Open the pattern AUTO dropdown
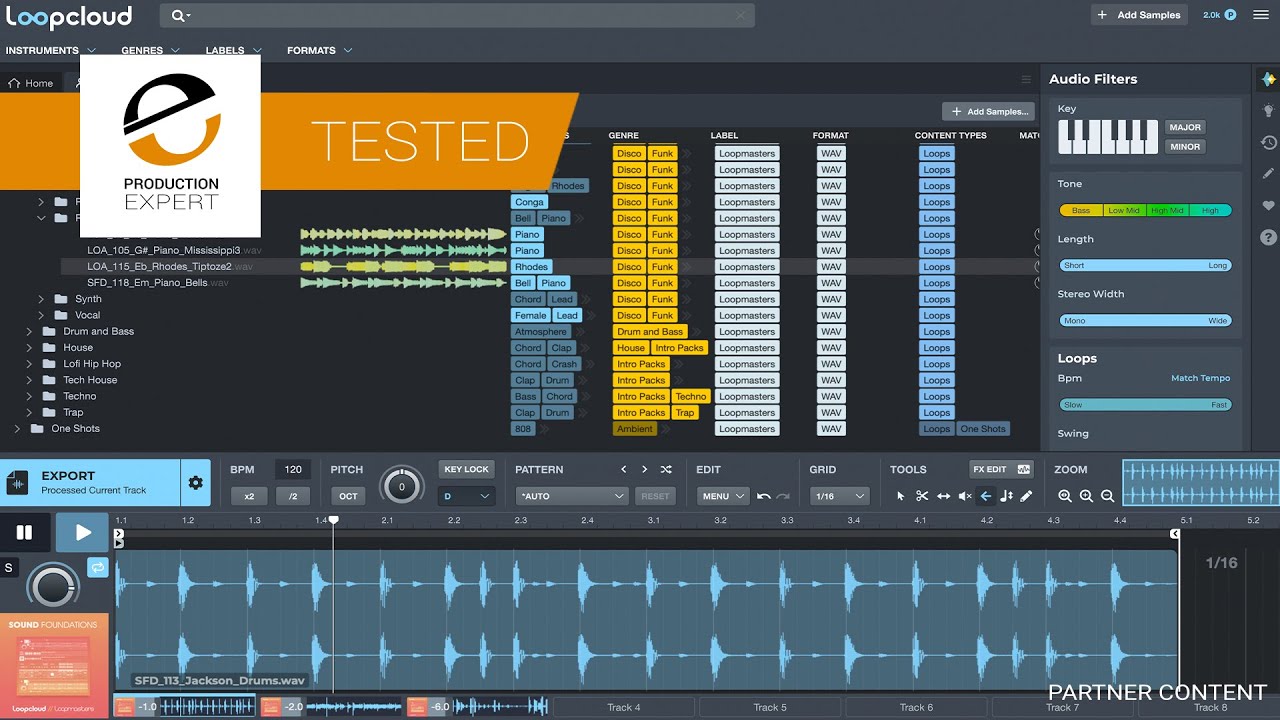 tap(572, 496)
